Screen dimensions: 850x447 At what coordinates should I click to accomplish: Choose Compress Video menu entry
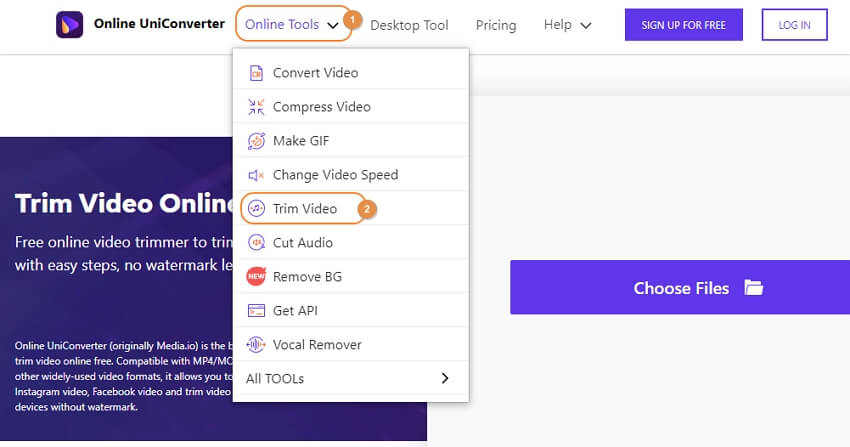[351, 107]
